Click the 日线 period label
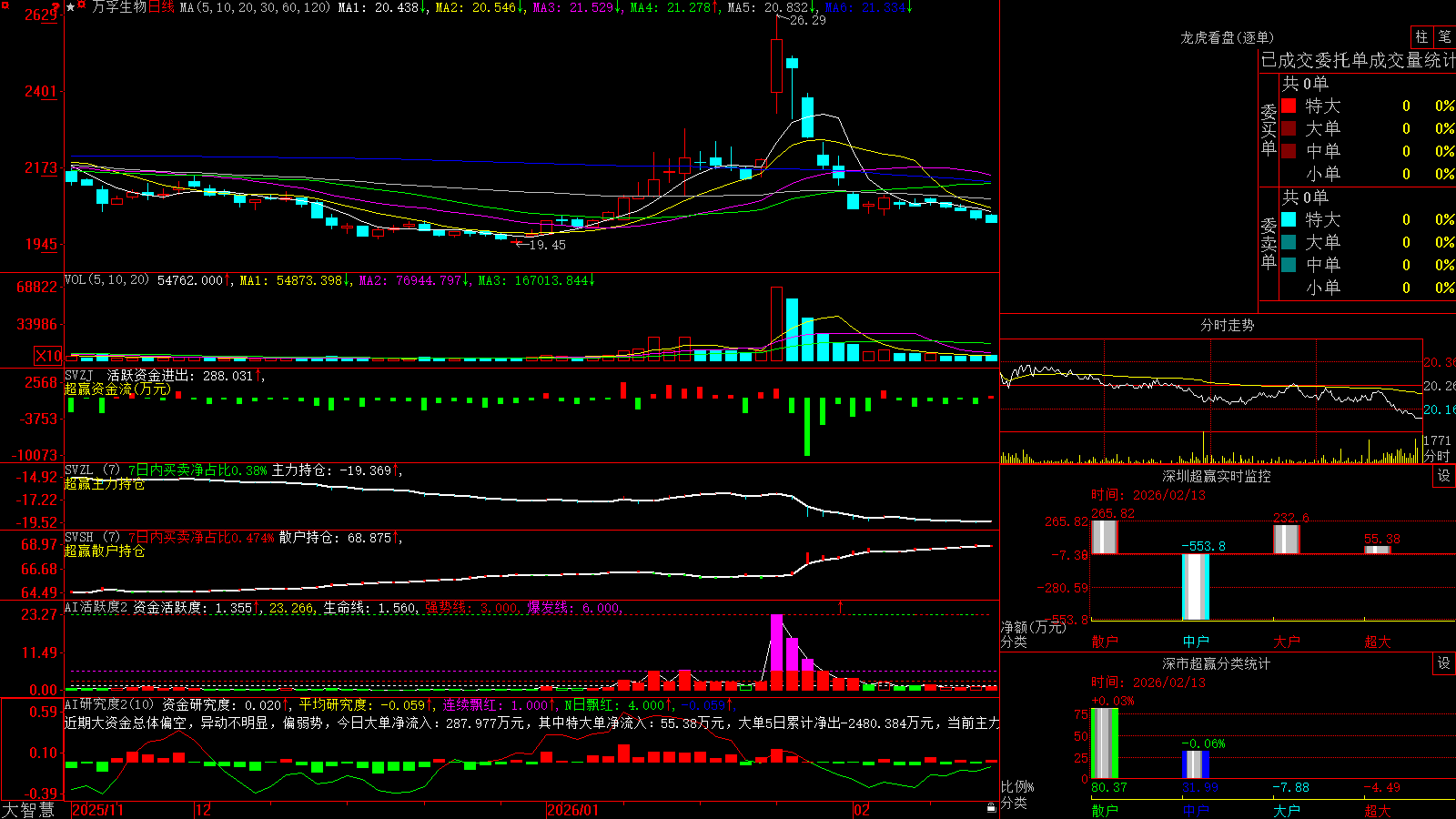The width and height of the screenshot is (1456, 819). [161, 7]
